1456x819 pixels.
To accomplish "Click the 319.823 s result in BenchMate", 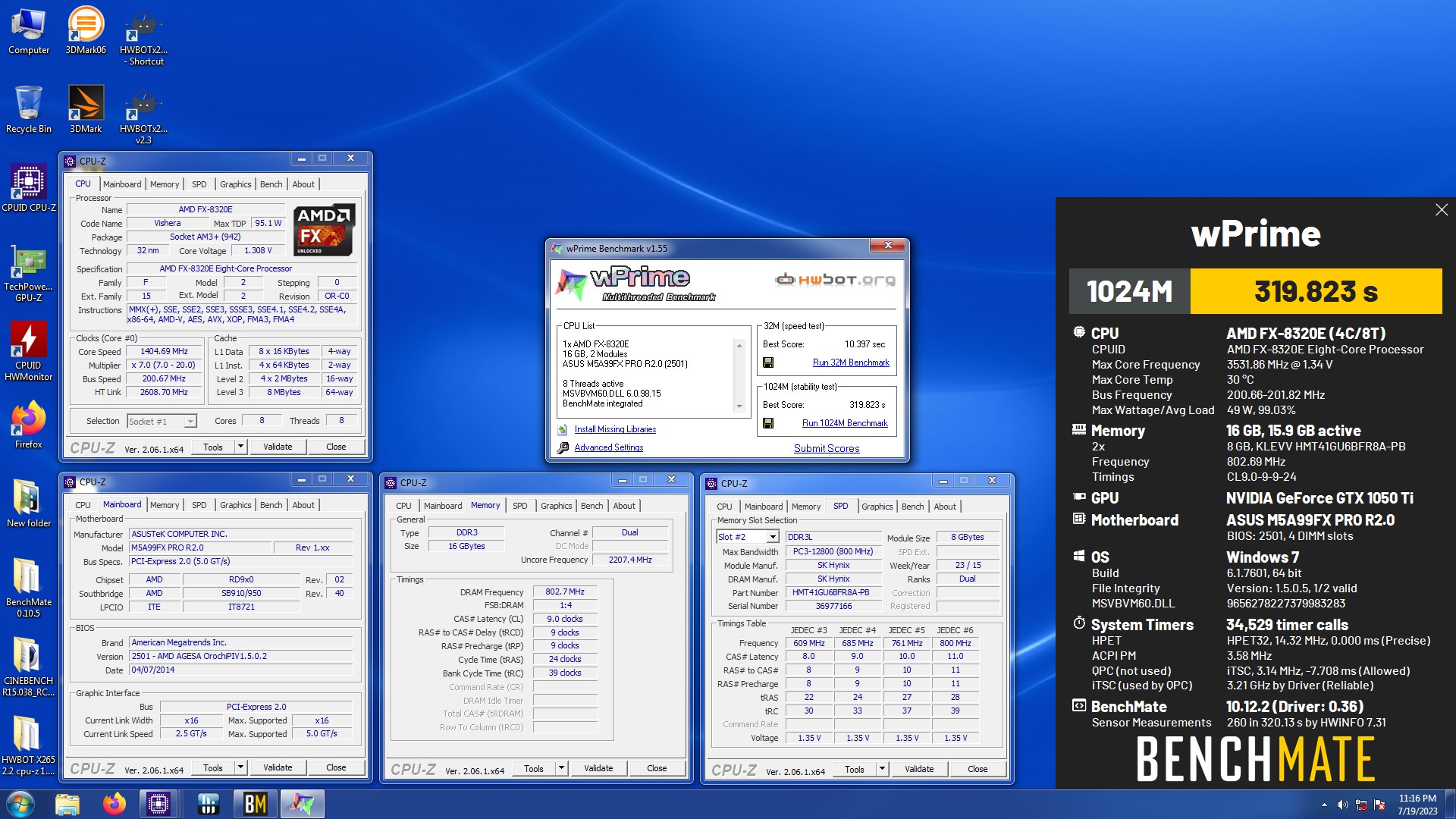I will (1316, 291).
